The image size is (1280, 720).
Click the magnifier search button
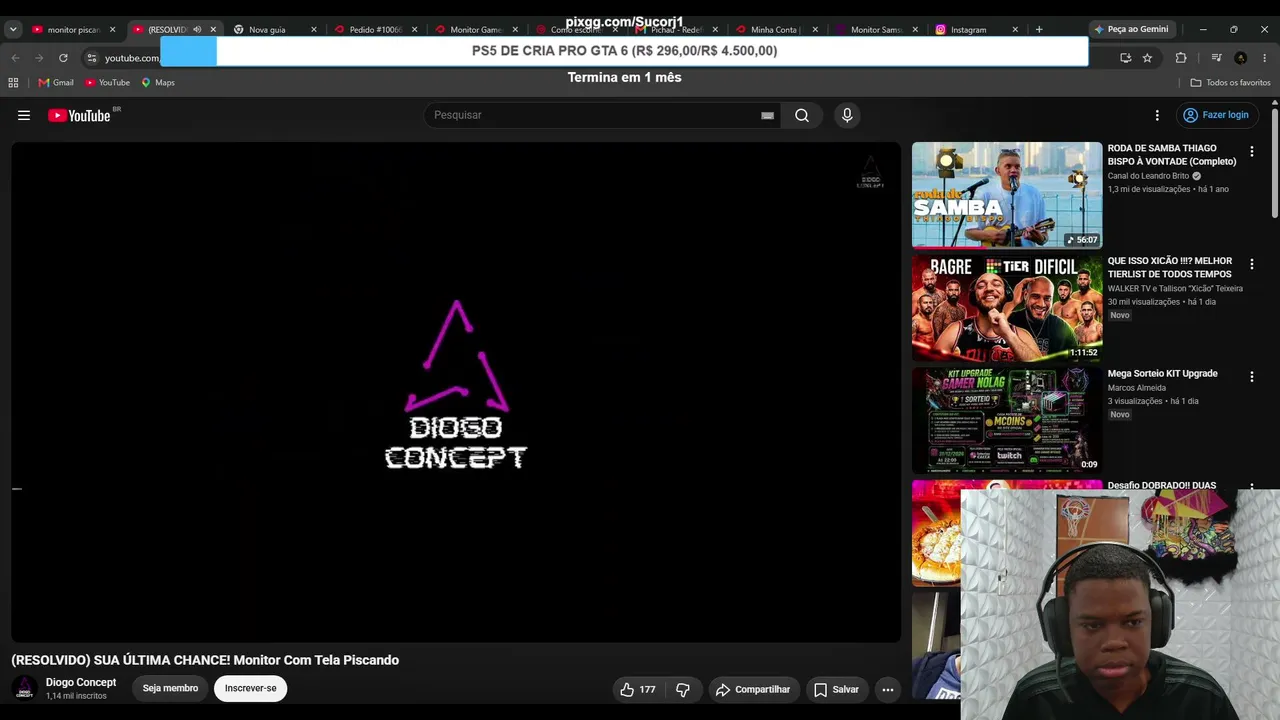point(802,115)
